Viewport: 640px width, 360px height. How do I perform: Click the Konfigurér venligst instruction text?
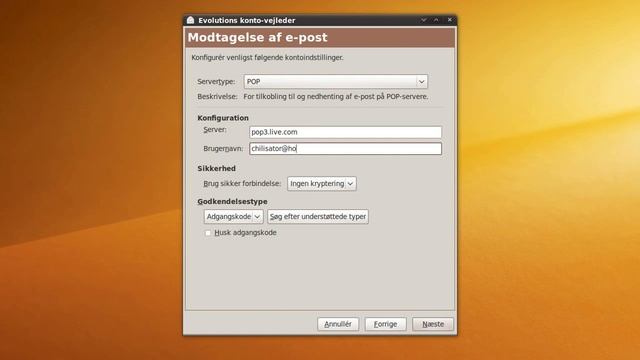pyautogui.click(x=267, y=58)
